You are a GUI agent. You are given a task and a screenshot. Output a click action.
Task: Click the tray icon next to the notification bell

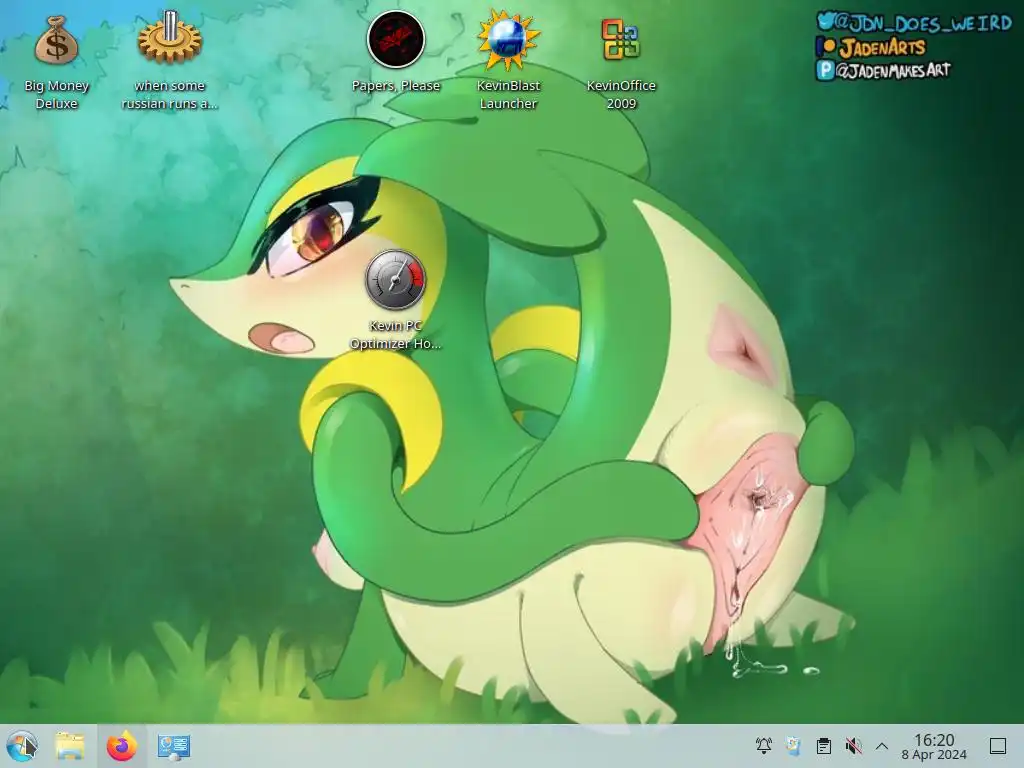pyautogui.click(x=793, y=746)
